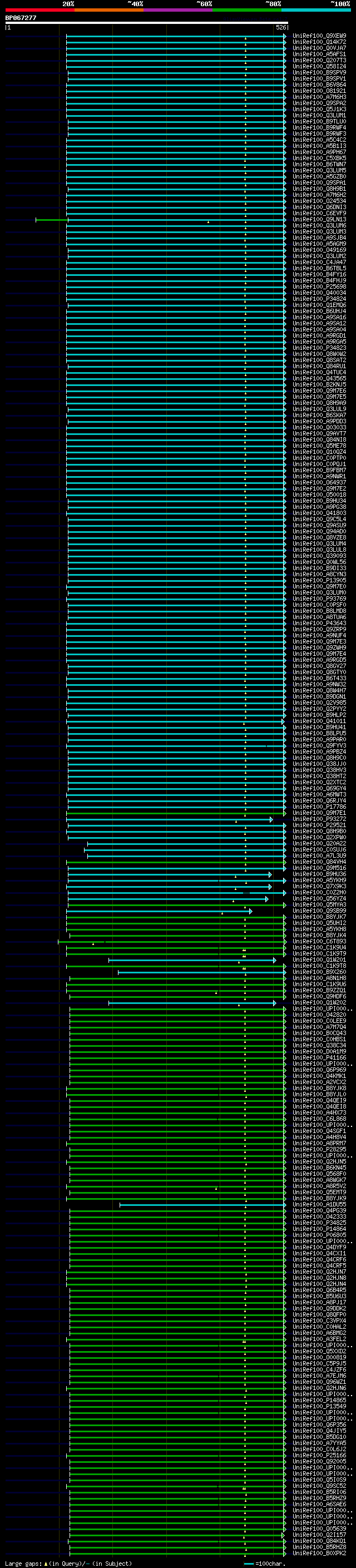Click label UniRef100_P14865
356x1568 pixels.
319,1401
